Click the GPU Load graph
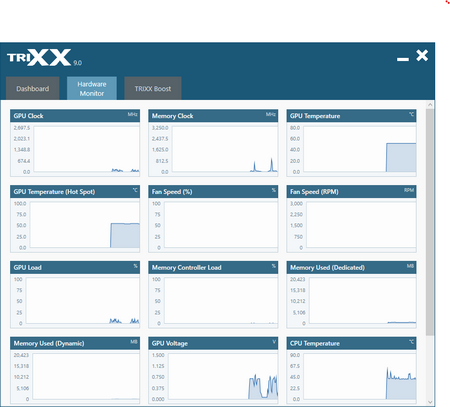 tap(75, 295)
